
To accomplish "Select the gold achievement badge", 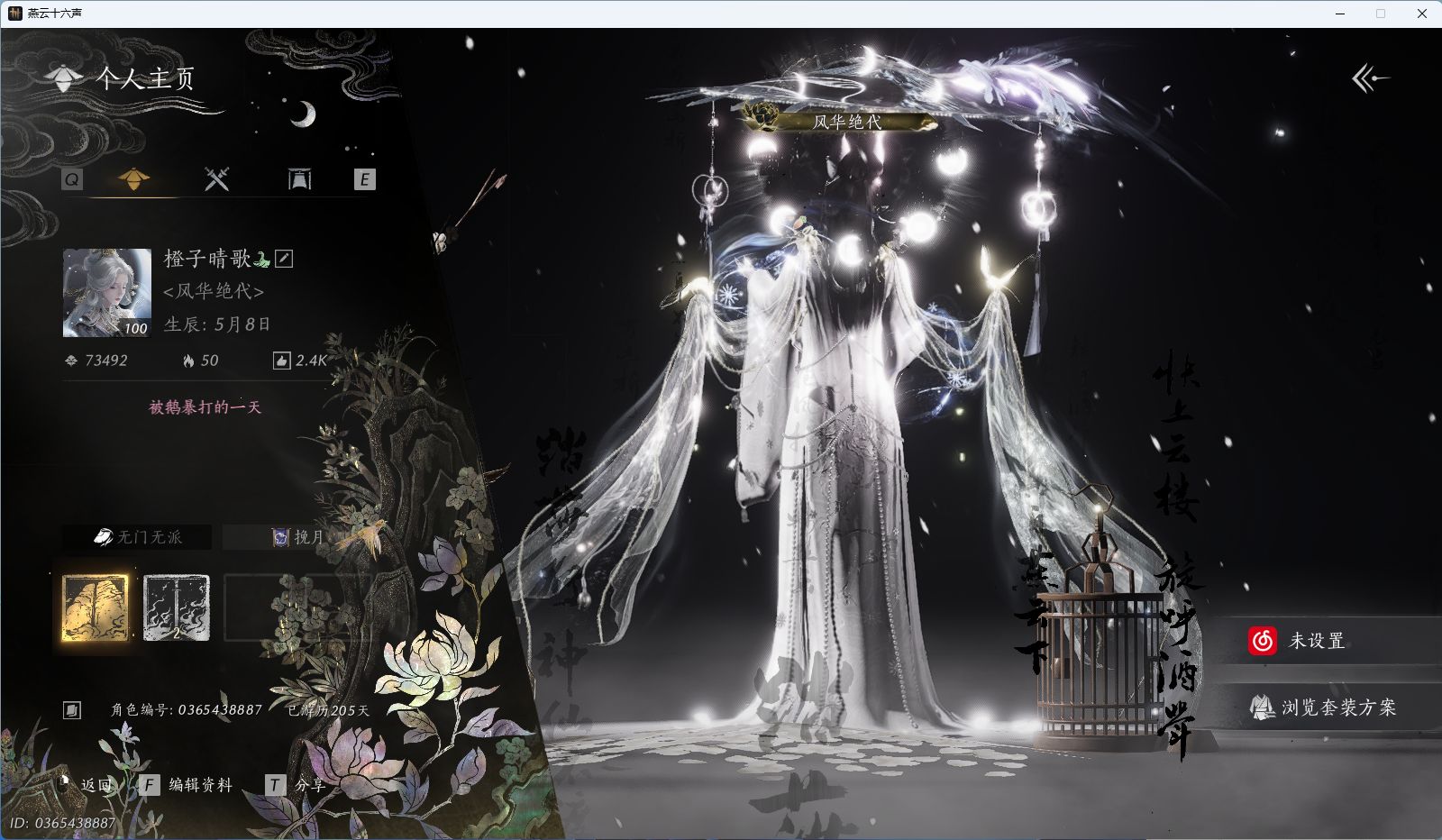I will (x=95, y=608).
